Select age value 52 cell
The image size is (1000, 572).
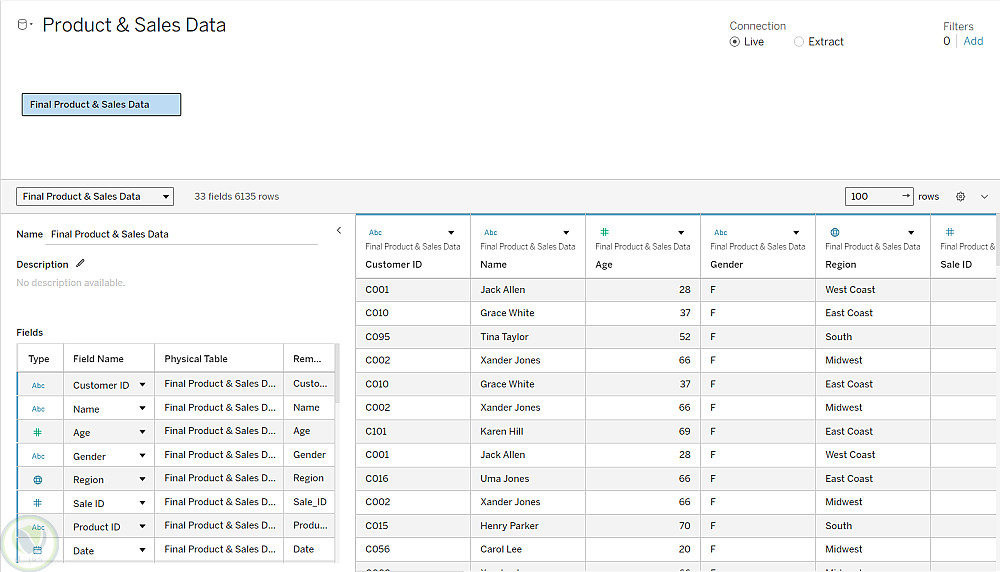[643, 337]
